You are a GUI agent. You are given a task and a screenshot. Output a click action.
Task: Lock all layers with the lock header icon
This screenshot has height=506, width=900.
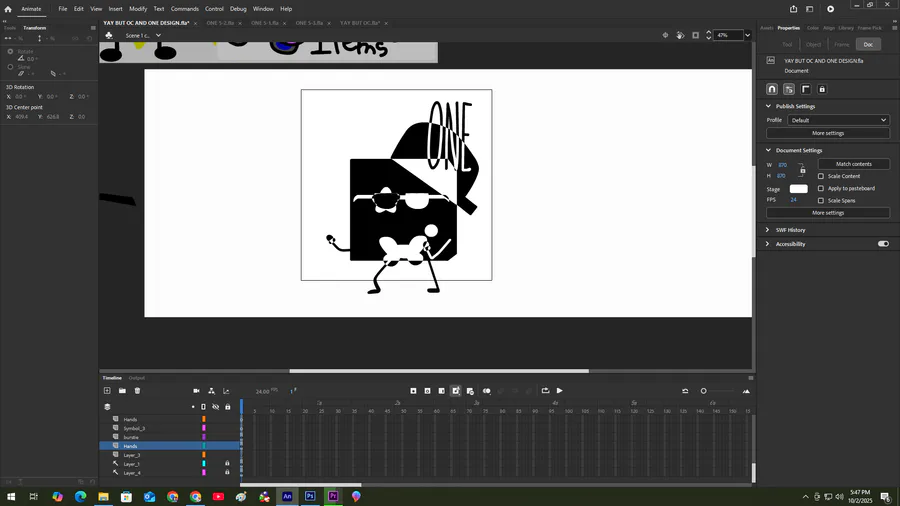click(228, 407)
